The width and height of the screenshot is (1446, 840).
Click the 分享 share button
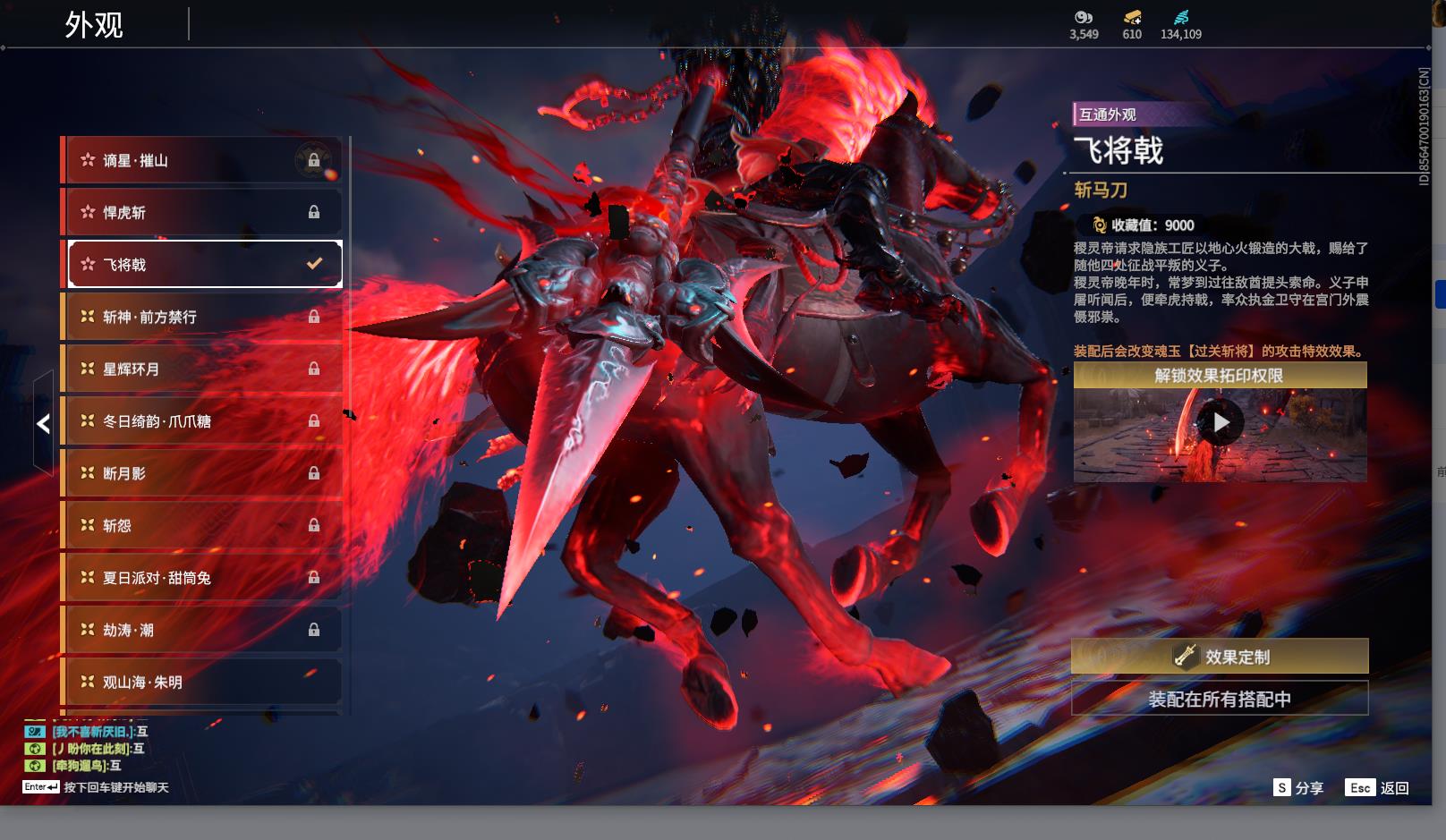click(x=1298, y=787)
